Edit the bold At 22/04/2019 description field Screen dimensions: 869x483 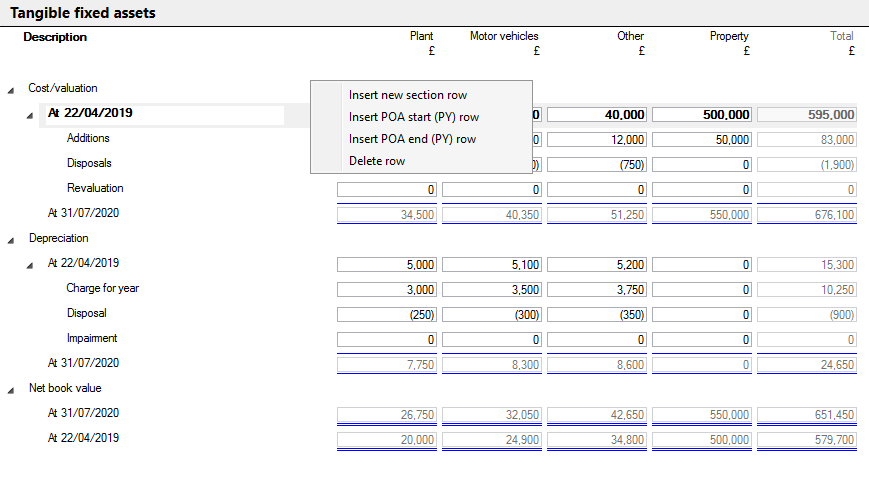(x=165, y=115)
